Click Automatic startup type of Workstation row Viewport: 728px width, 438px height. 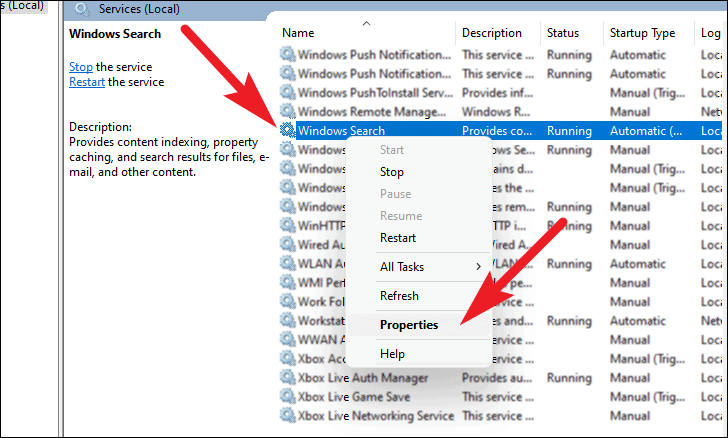tap(637, 321)
